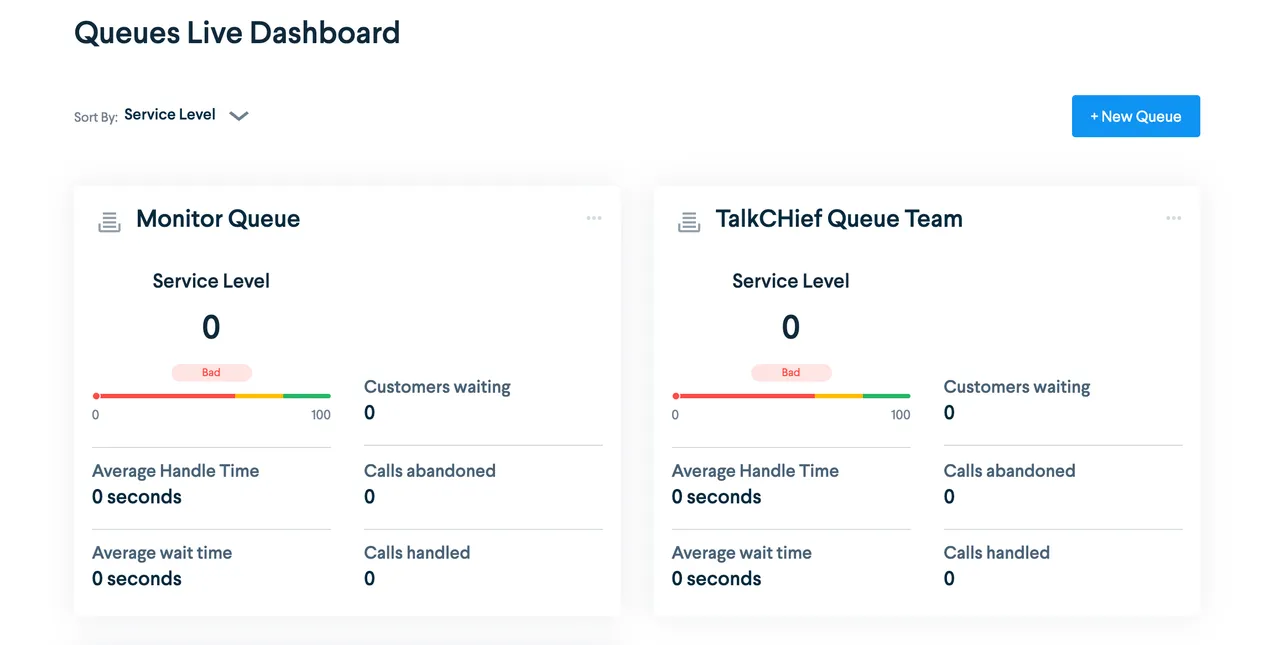
Task: Click the Bad status badge on Monitor Queue
Action: (211, 372)
